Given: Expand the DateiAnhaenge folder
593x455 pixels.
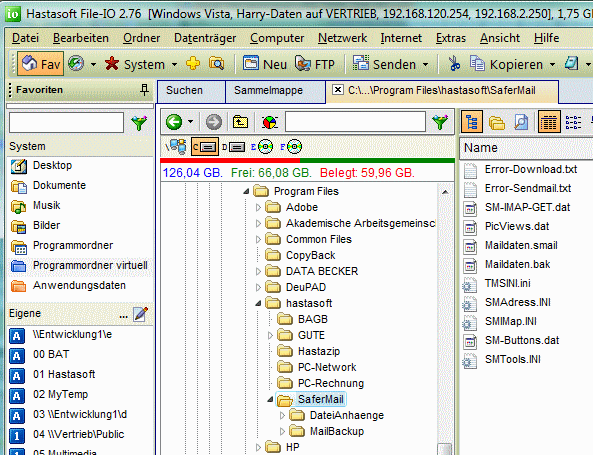Looking at the screenshot, I should tap(282, 415).
